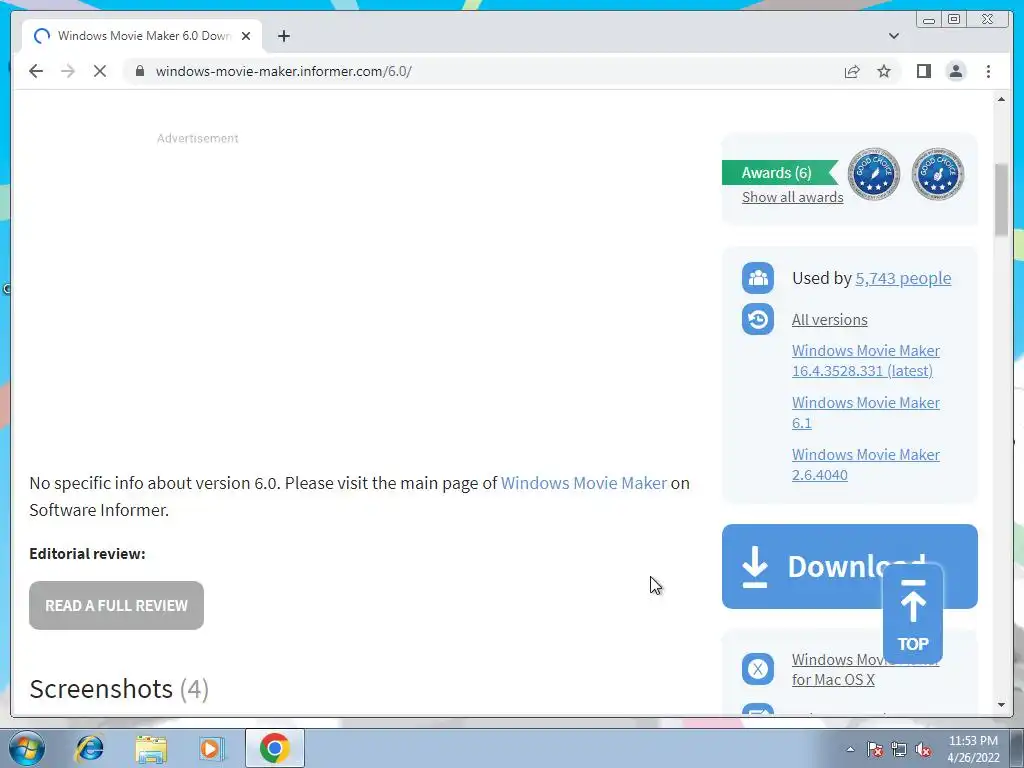Stop loading the page
This screenshot has height=768, width=1024.
[100, 71]
